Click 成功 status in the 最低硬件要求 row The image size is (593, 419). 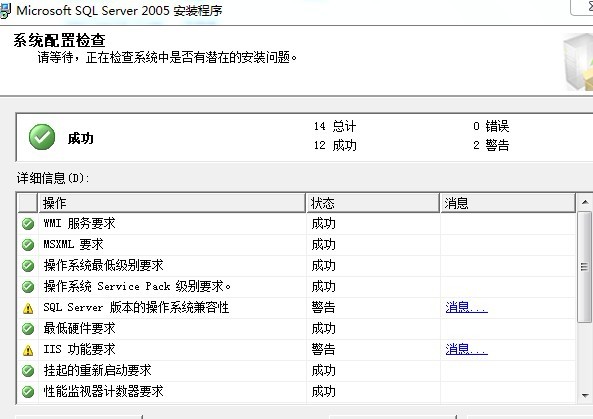click(323, 328)
